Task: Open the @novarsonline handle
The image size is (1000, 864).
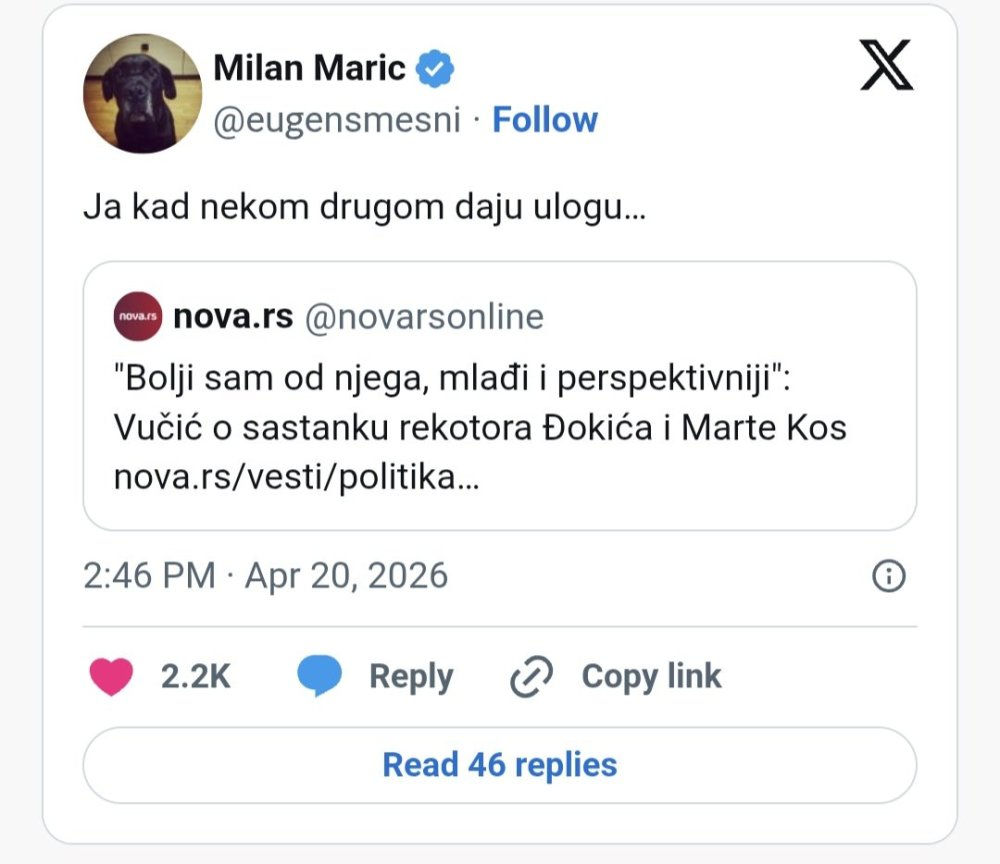Action: point(424,317)
